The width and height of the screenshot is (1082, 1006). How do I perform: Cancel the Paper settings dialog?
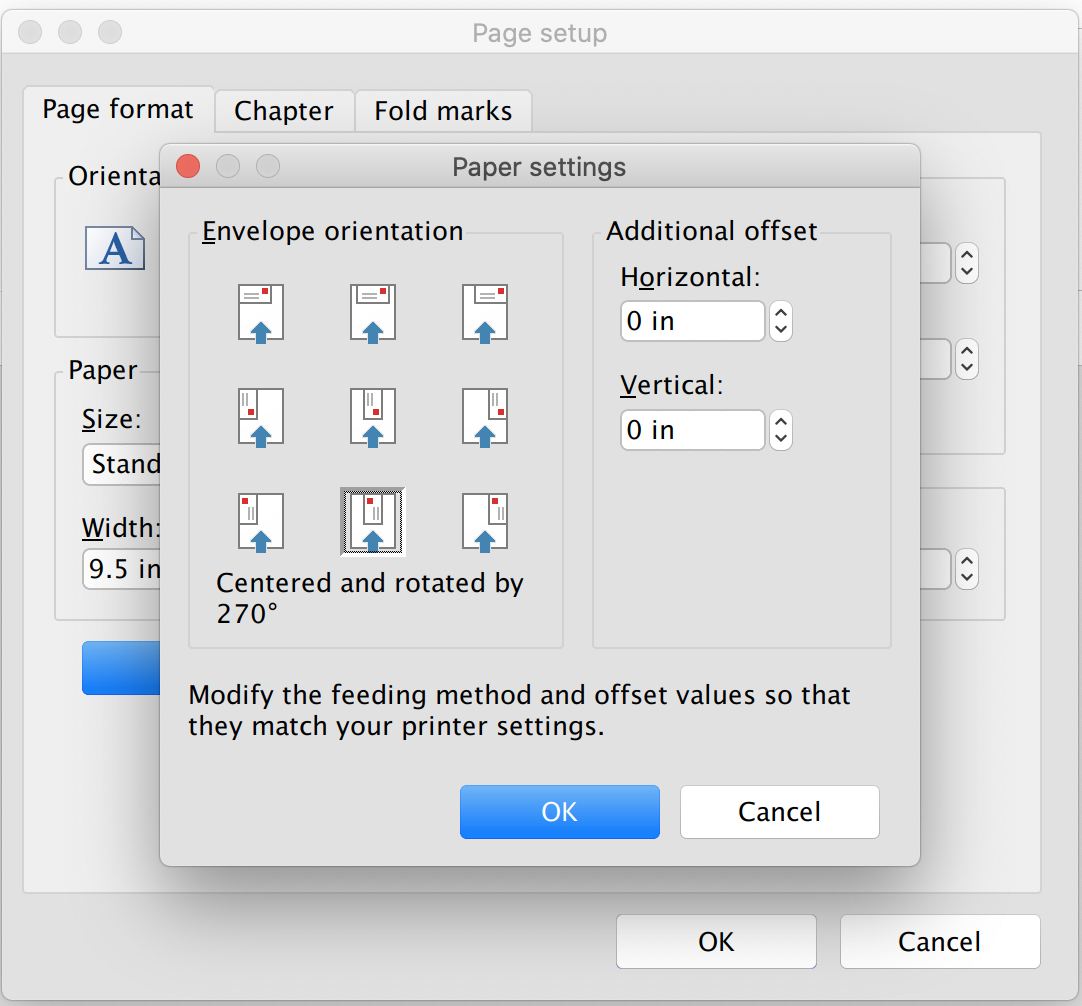779,811
